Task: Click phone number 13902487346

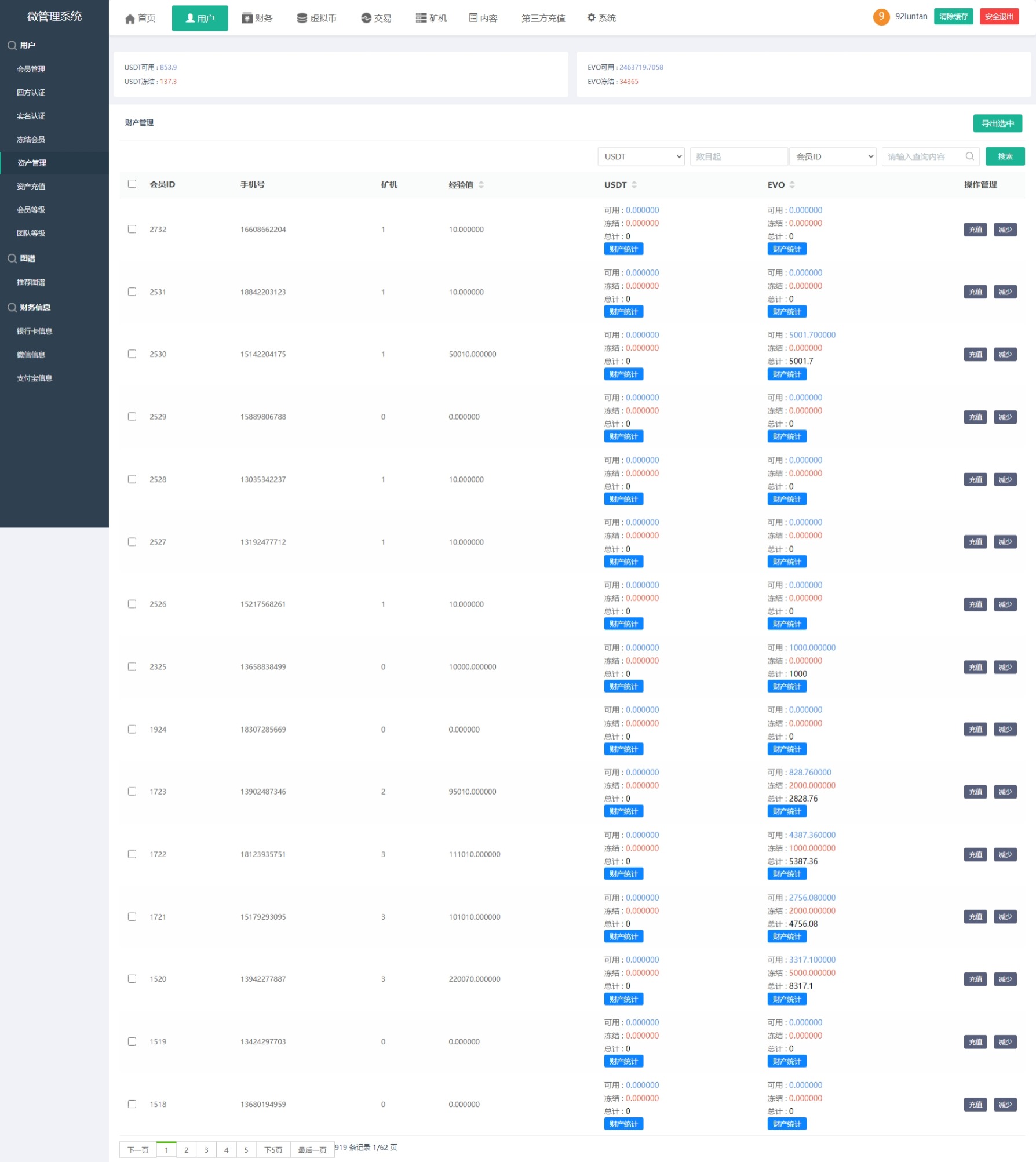Action: 263,792
